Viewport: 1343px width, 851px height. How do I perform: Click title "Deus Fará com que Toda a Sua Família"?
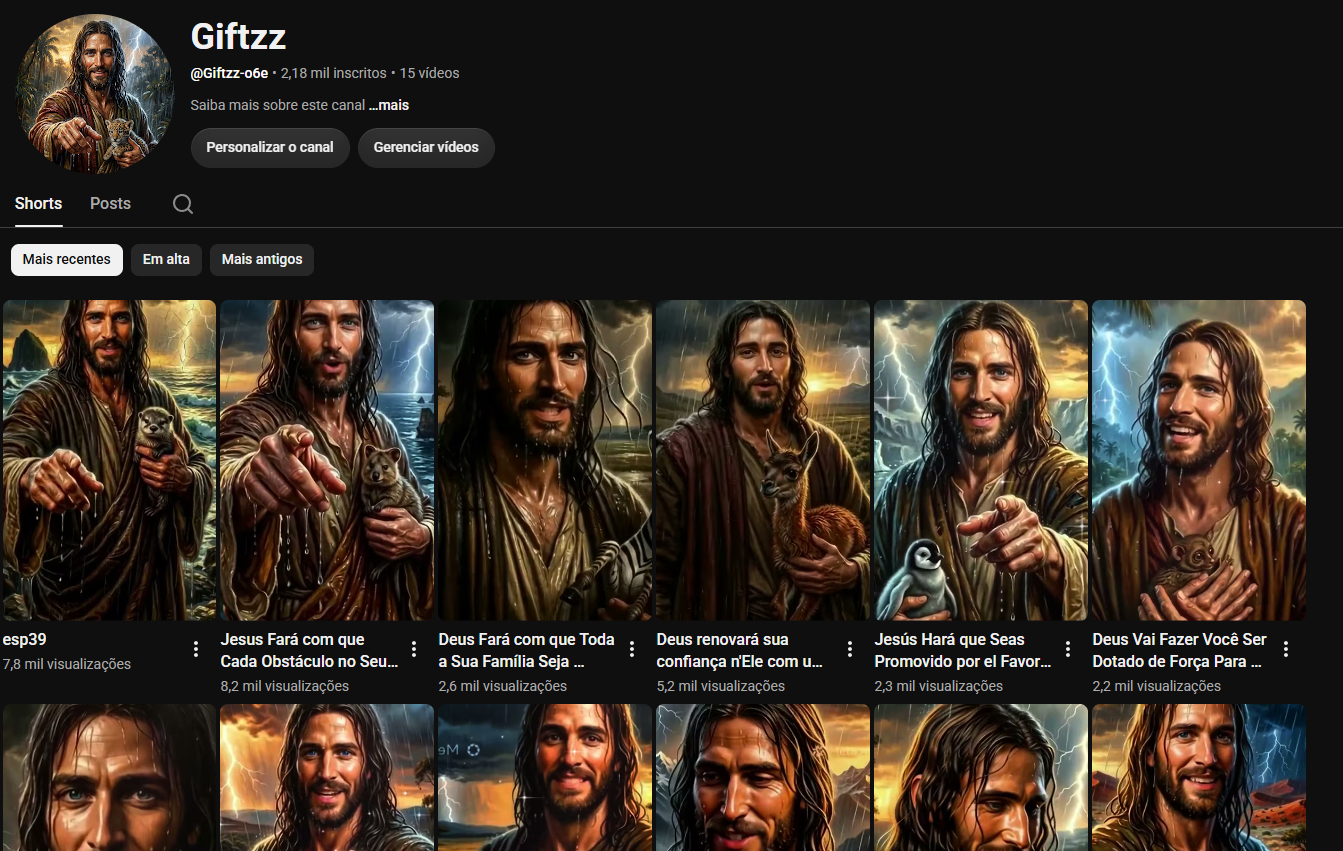tap(527, 650)
